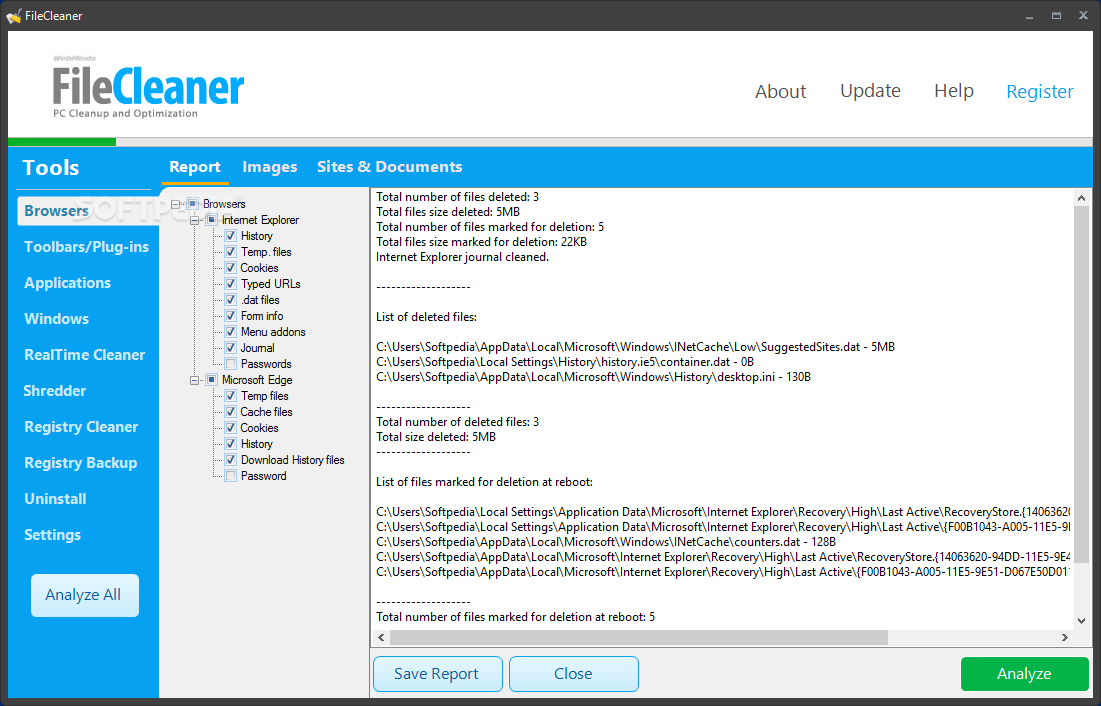Viewport: 1101px width, 706px height.
Task: Open the Update link
Action: tap(870, 91)
